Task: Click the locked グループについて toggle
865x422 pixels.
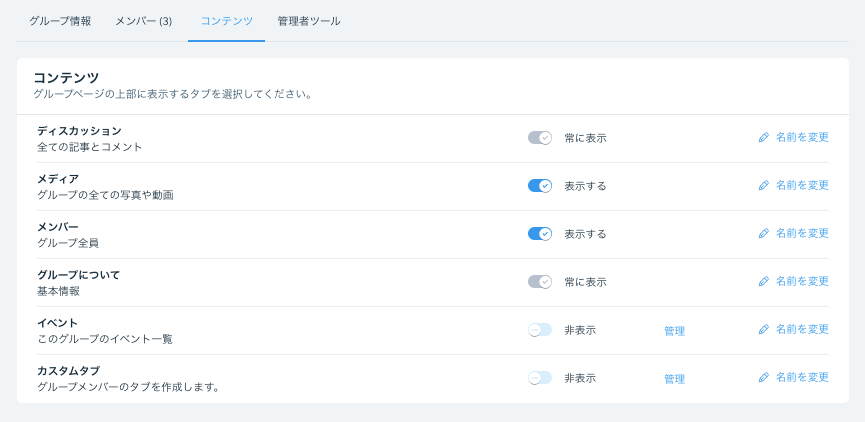Action: pos(540,282)
